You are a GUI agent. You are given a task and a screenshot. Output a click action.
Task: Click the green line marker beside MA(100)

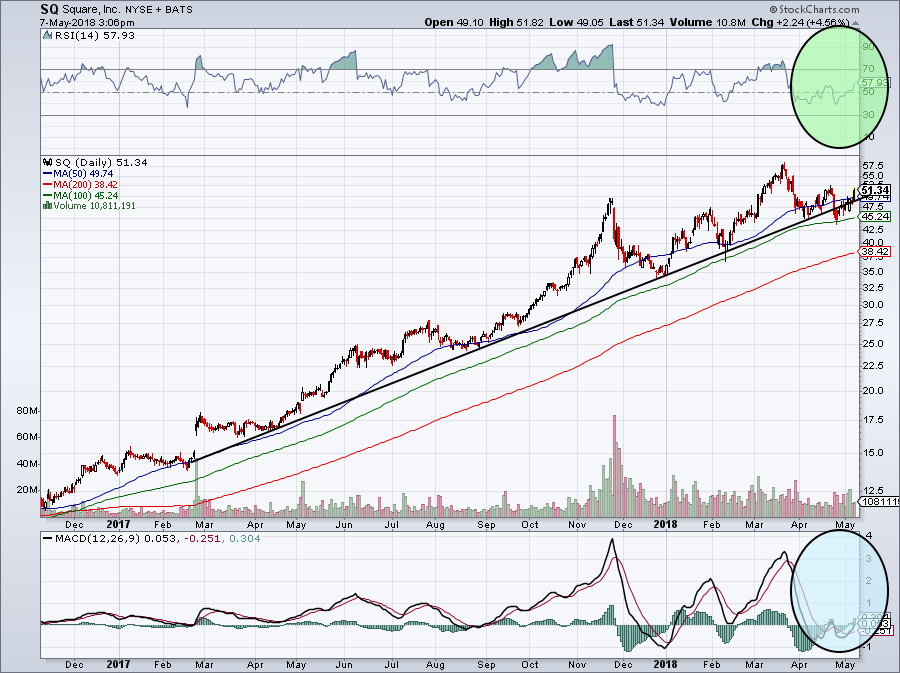tap(48, 196)
